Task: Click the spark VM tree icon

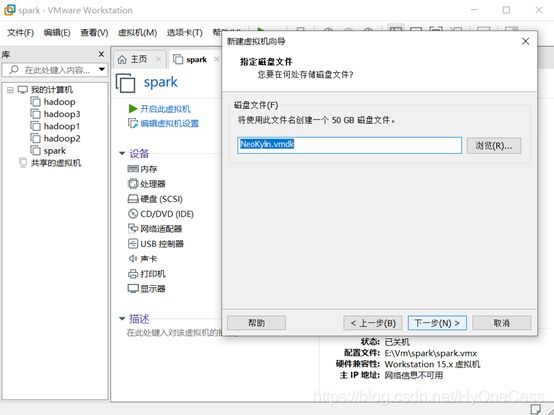Action: (35, 150)
